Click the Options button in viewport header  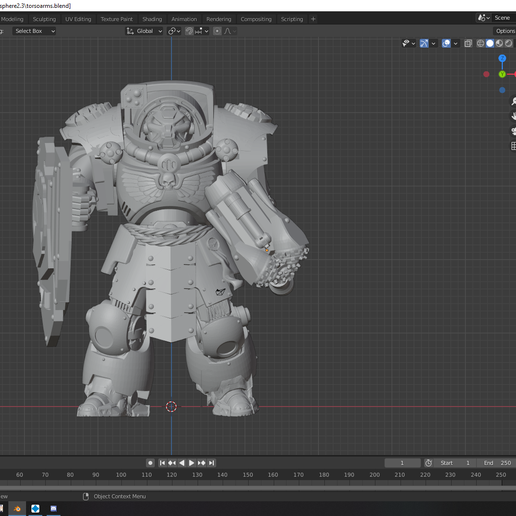[x=505, y=31]
